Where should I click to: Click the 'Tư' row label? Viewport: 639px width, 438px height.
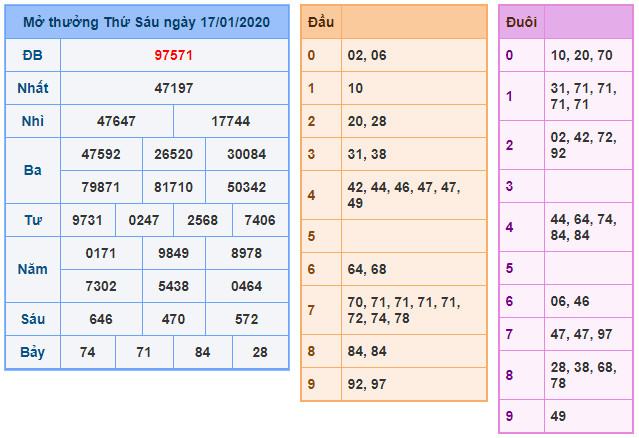(x=33, y=220)
